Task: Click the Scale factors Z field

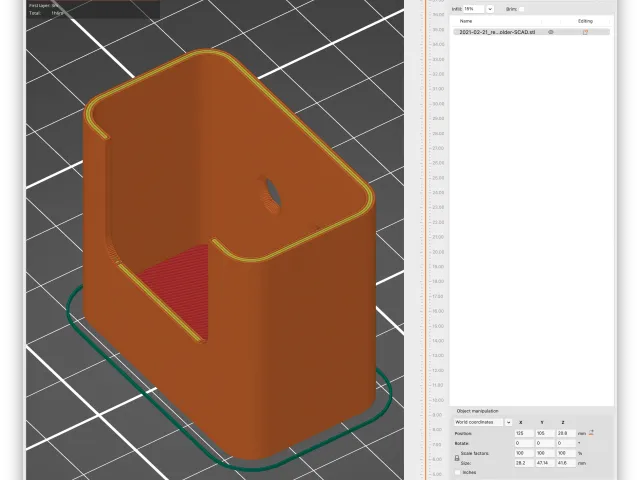Action: pyautogui.click(x=566, y=453)
